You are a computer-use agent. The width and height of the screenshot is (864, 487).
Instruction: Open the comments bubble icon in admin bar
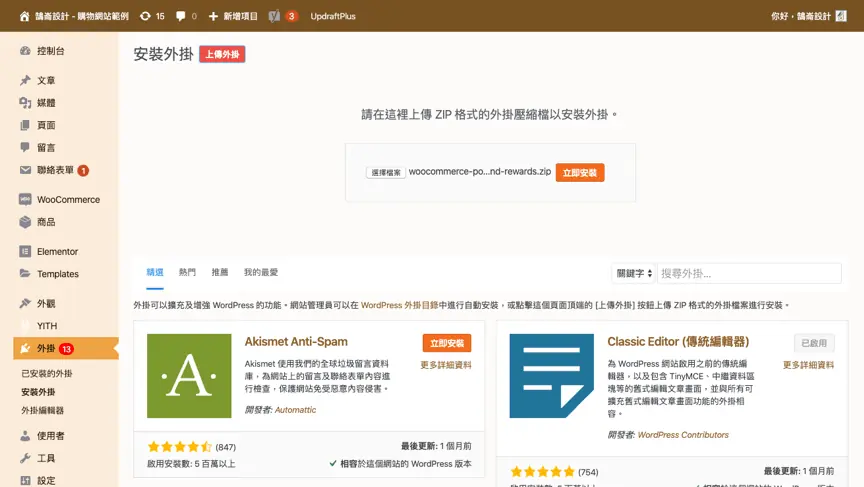click(180, 17)
